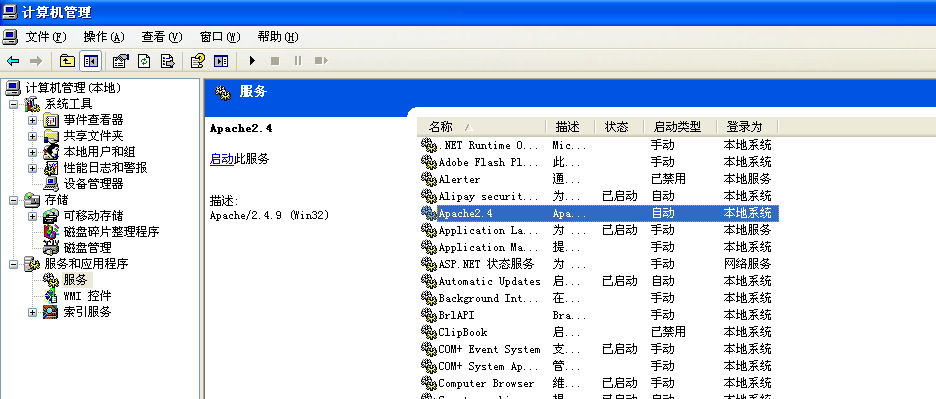Viewport: 936px width, 399px height.
Task: Click the 索引服务 icon in tree
Action: tap(51, 312)
